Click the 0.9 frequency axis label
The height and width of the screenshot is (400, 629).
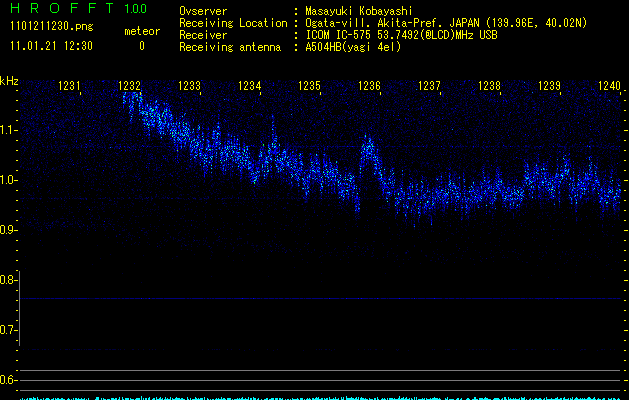(x=9, y=230)
